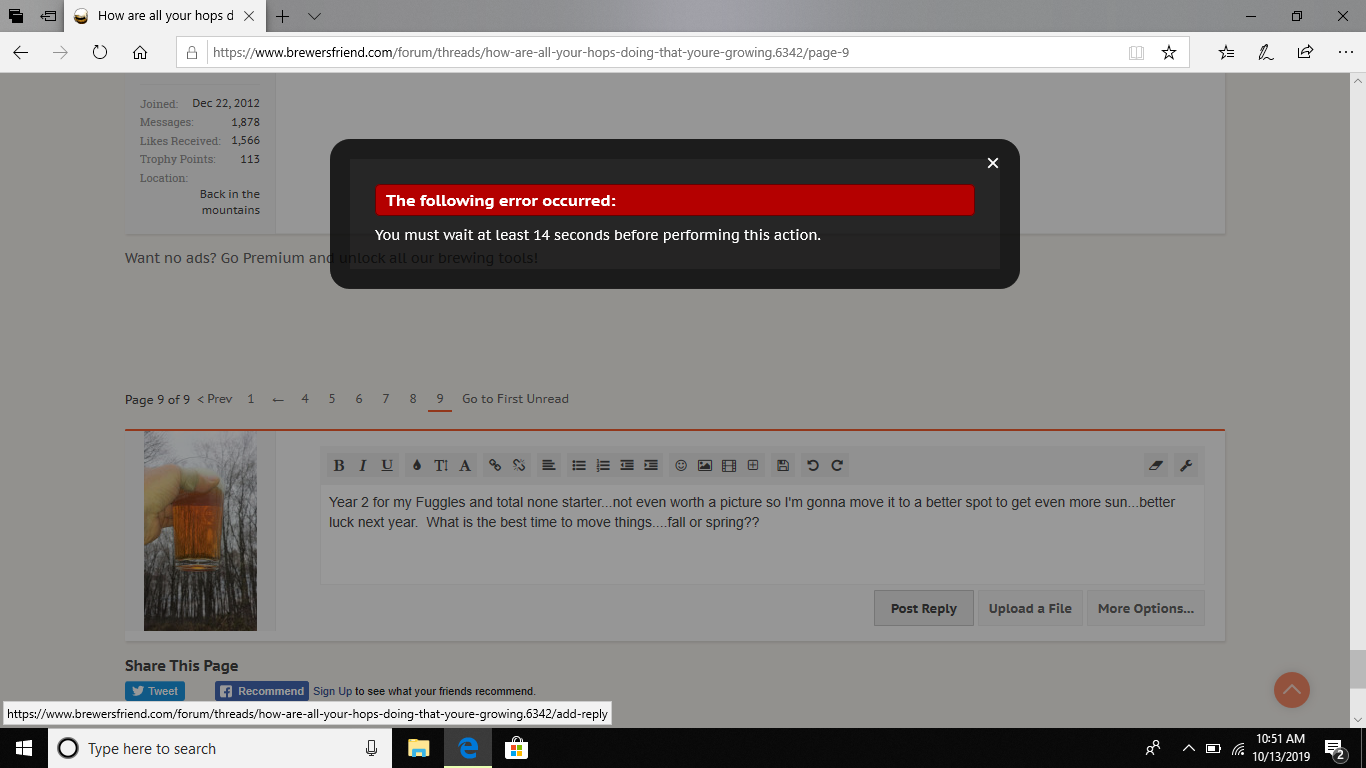Open the text alignment dropdown
Screen dimensions: 1366x768
coord(549,465)
